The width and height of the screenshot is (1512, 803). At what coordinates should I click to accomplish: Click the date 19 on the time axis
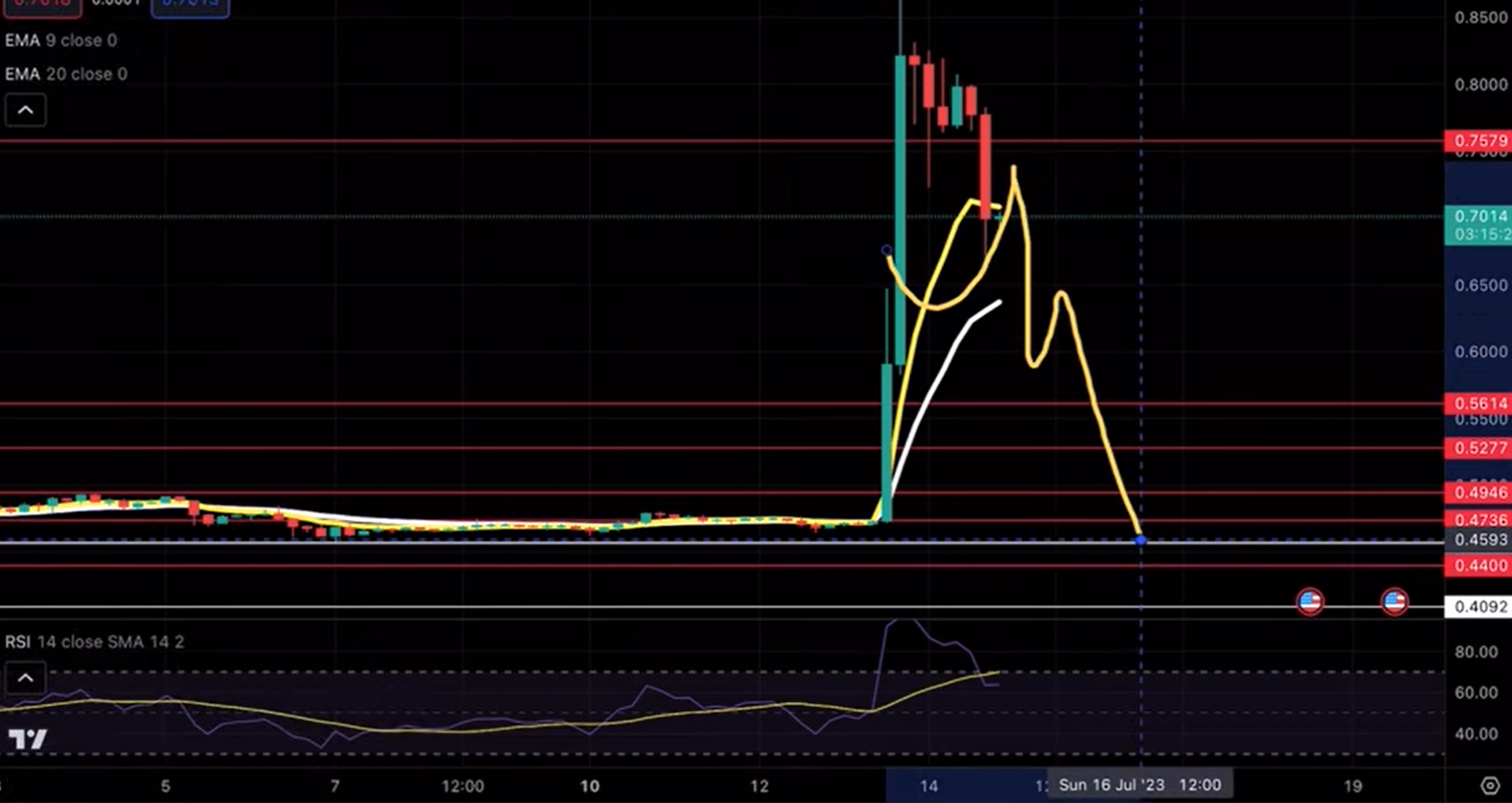[1352, 786]
